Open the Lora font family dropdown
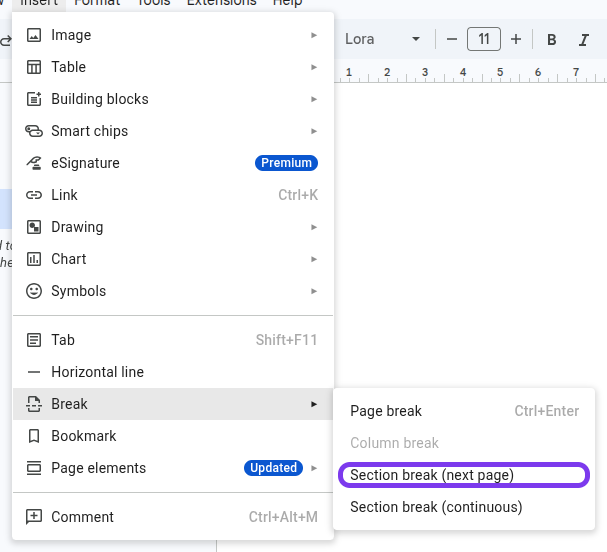Viewport: 607px width, 552px height. (x=382, y=39)
